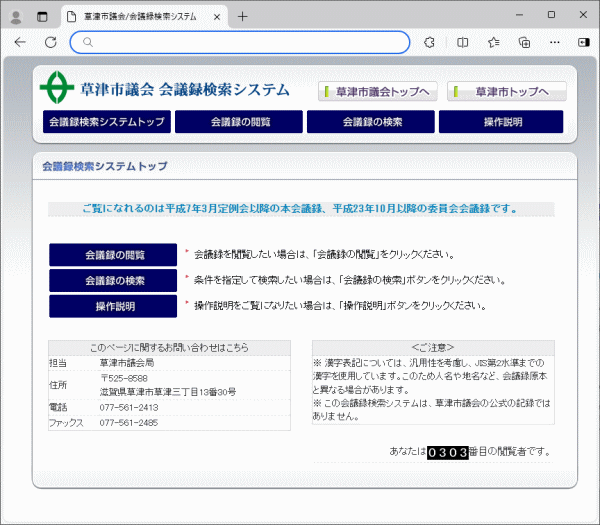Click the phone number 077-561-2413
The image size is (600, 525).
(x=129, y=408)
